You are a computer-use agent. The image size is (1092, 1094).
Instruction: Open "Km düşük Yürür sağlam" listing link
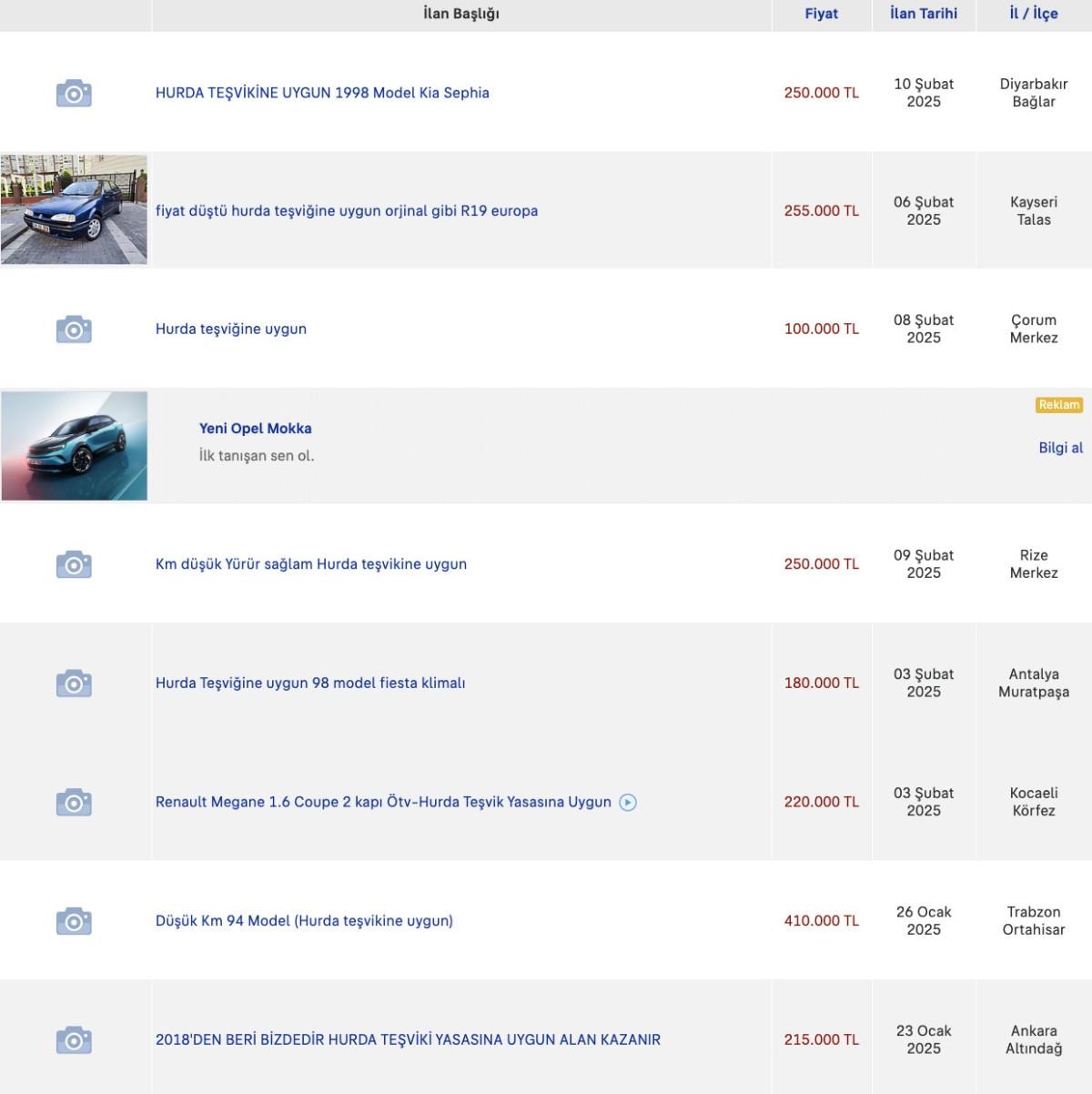pos(311,564)
